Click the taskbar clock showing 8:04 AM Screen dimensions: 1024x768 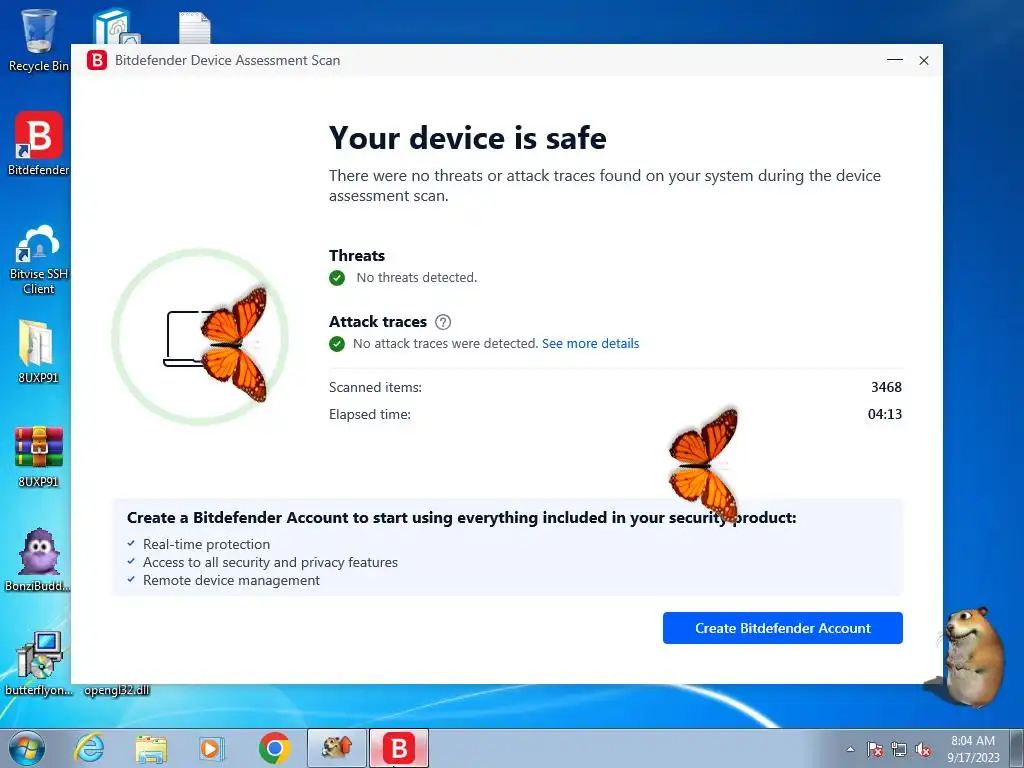click(x=973, y=749)
